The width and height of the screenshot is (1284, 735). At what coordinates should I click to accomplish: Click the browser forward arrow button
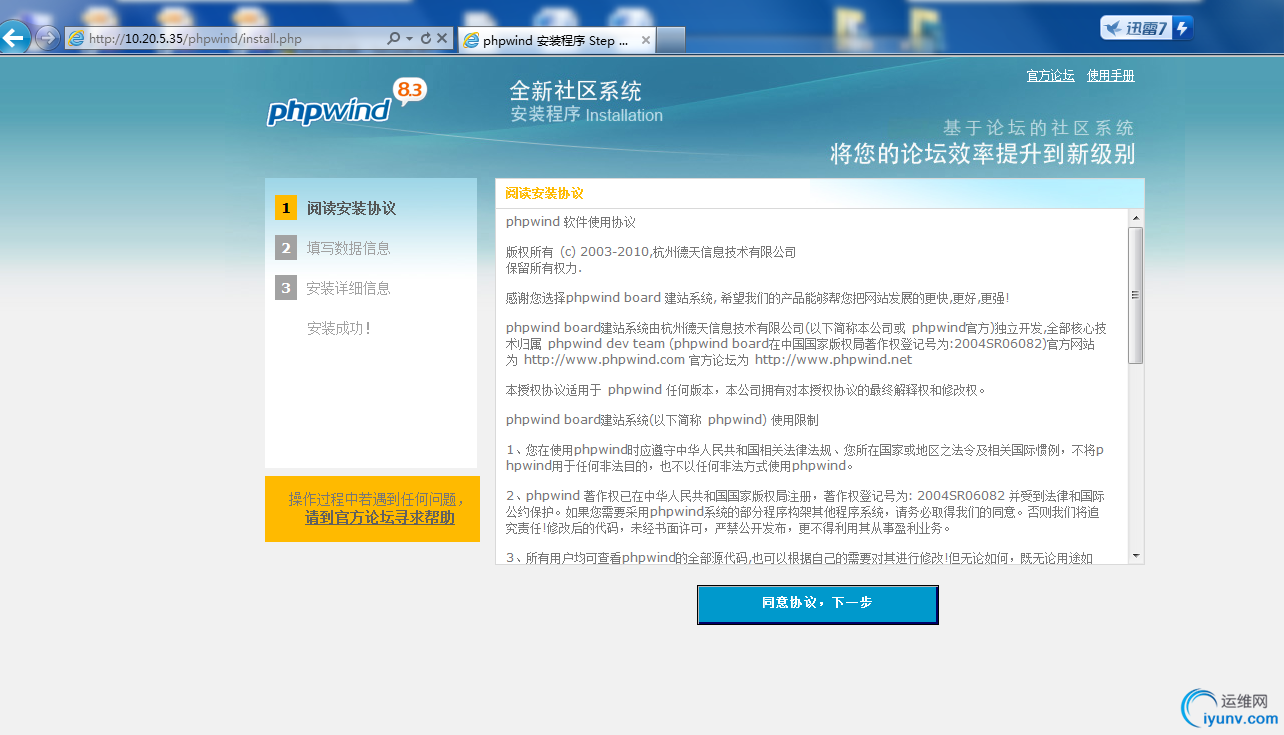click(x=47, y=39)
